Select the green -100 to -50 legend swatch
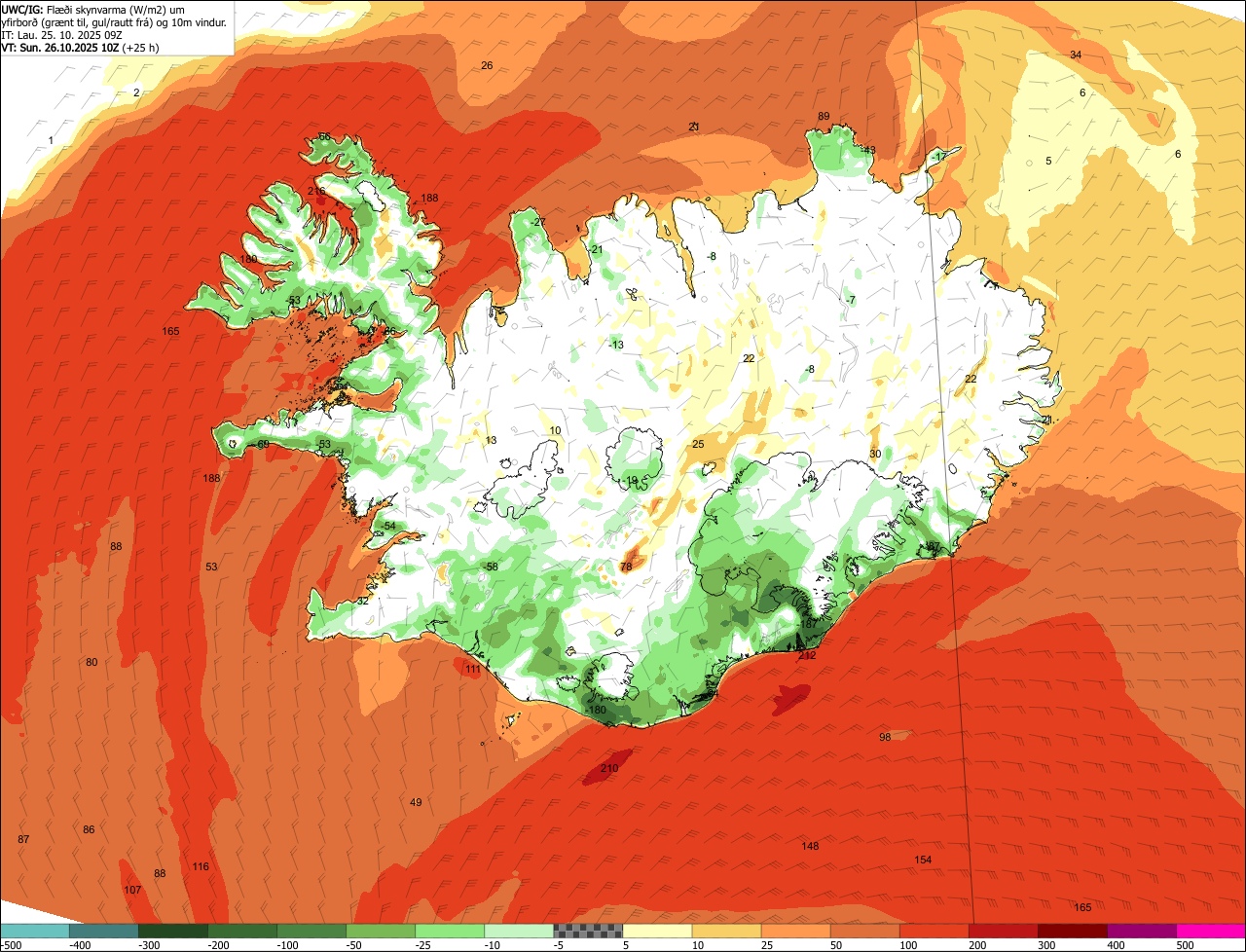Viewport: 1246px width, 952px height. [x=311, y=931]
